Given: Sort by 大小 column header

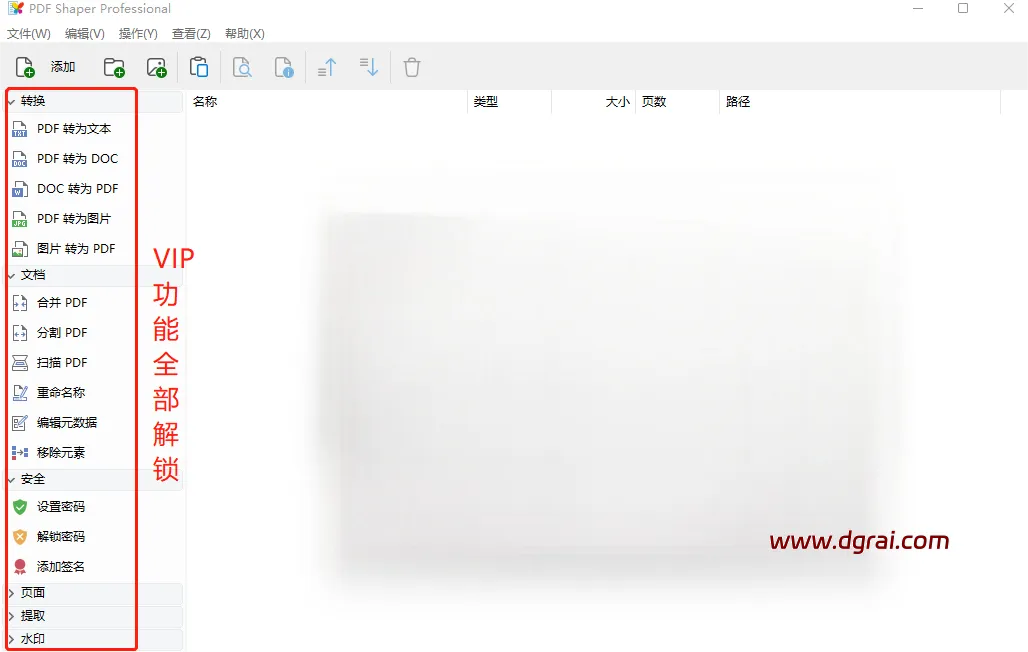Looking at the screenshot, I should pos(618,102).
